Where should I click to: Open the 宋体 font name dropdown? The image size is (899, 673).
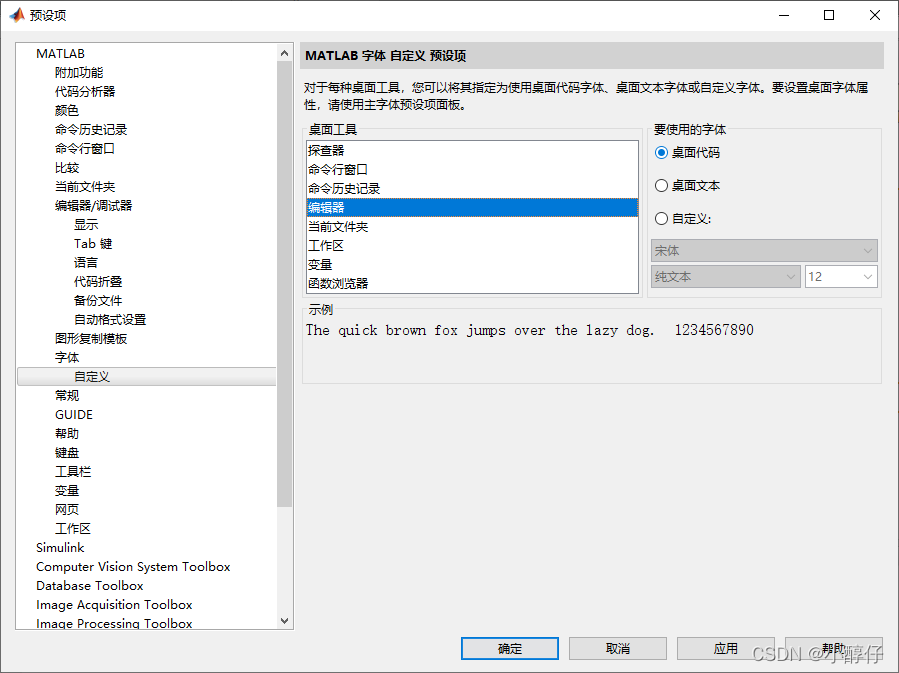[764, 251]
